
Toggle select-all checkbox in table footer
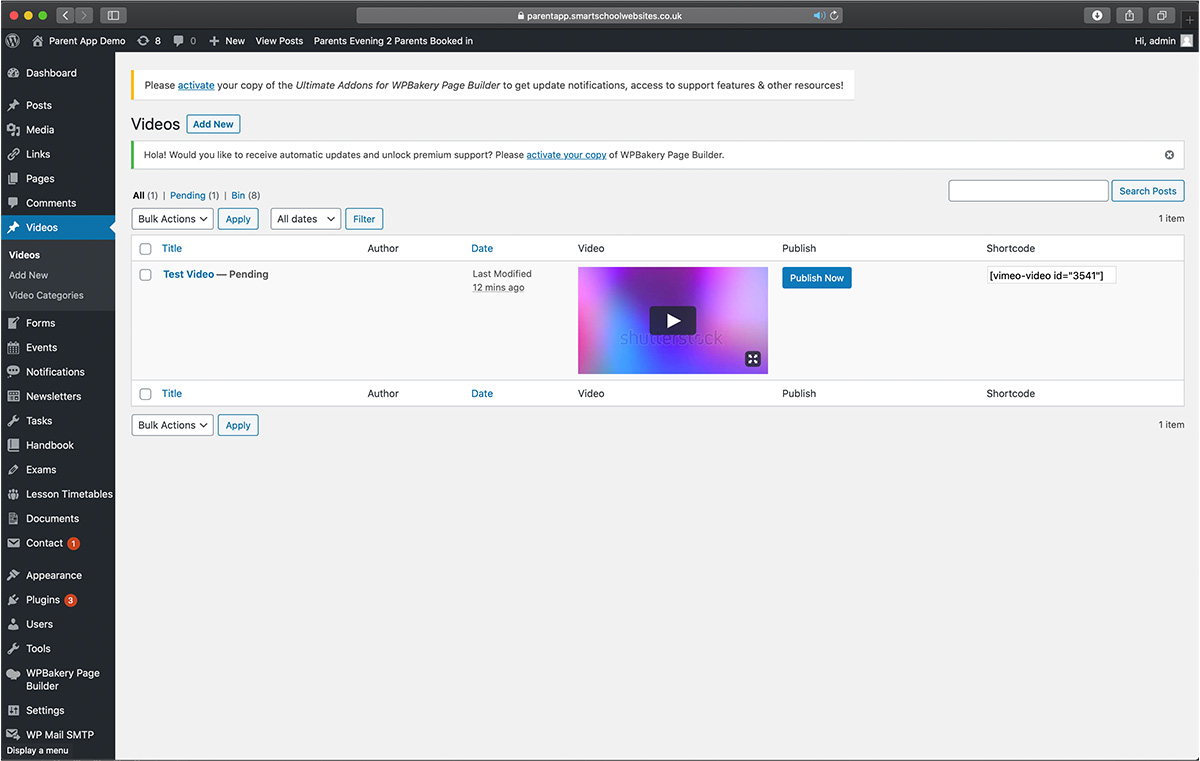(x=146, y=394)
